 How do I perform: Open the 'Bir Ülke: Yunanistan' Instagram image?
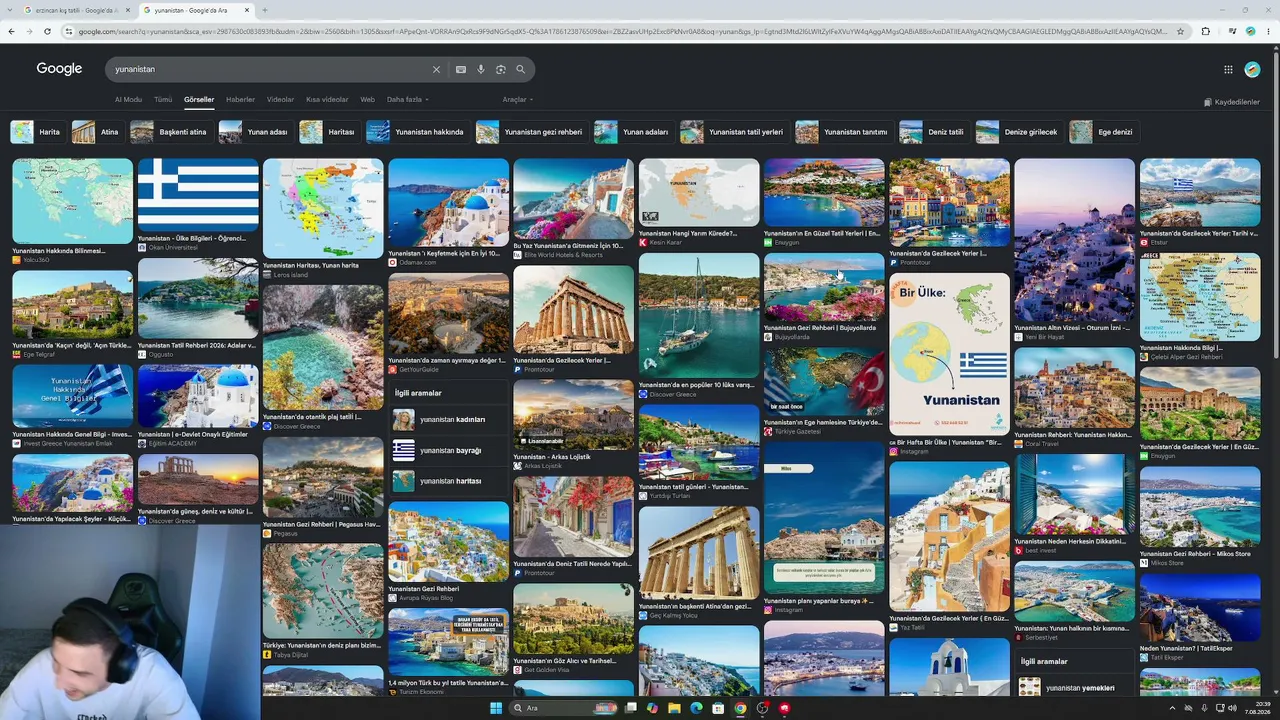click(x=949, y=354)
